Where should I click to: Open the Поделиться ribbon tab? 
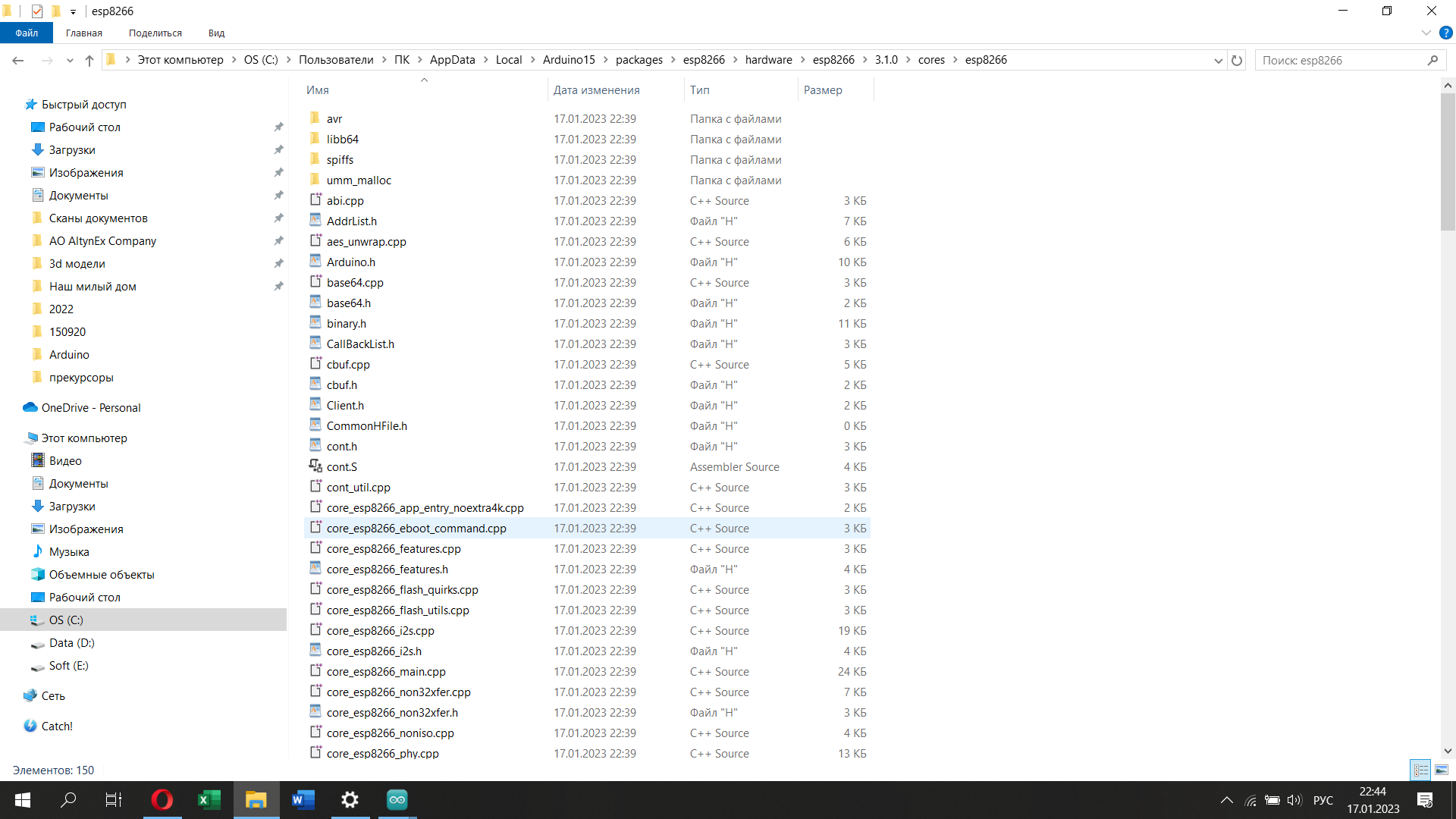click(x=155, y=33)
